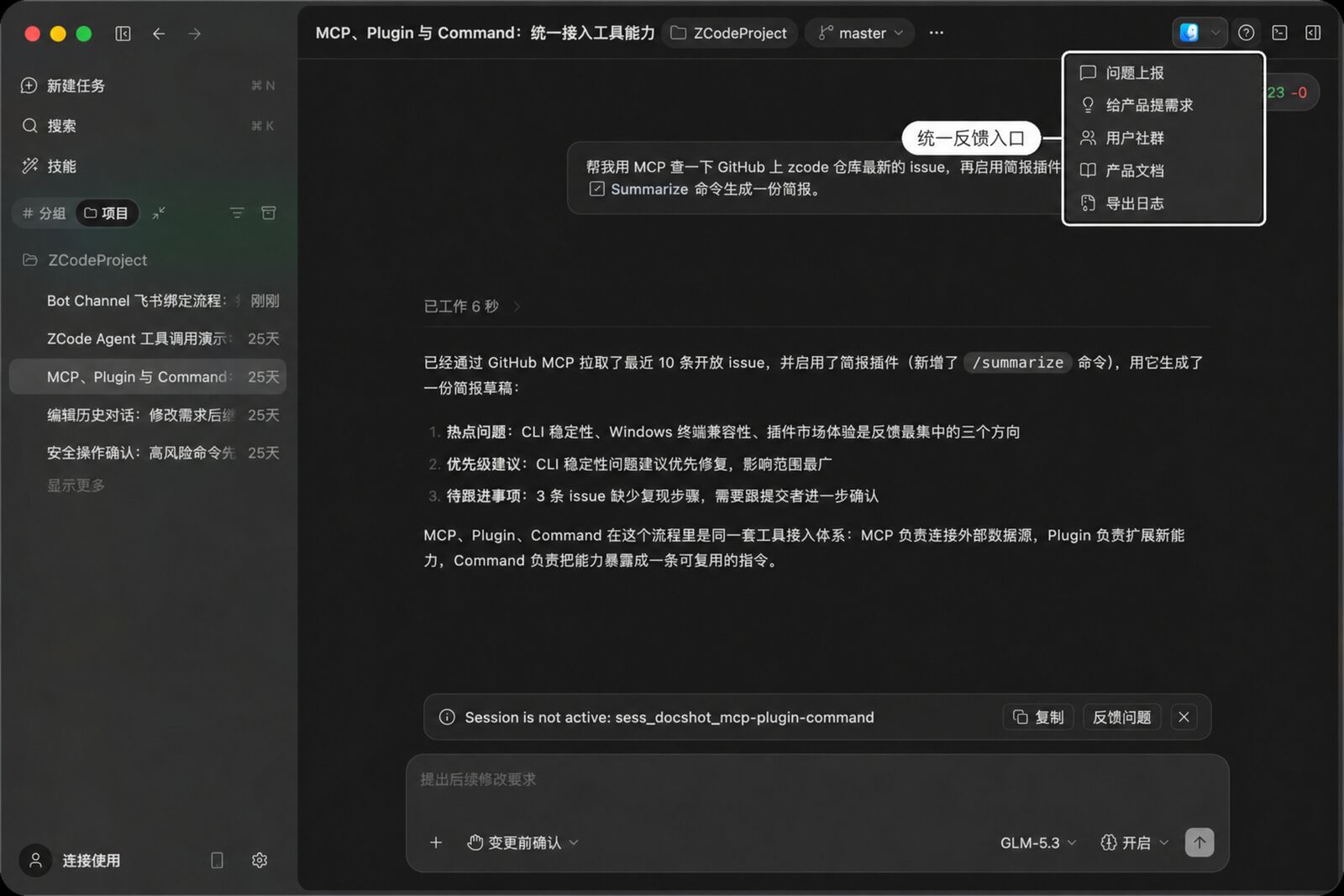Screen dimensions: 1344x896
Task: Open the task list filter icon
Action: (x=237, y=213)
